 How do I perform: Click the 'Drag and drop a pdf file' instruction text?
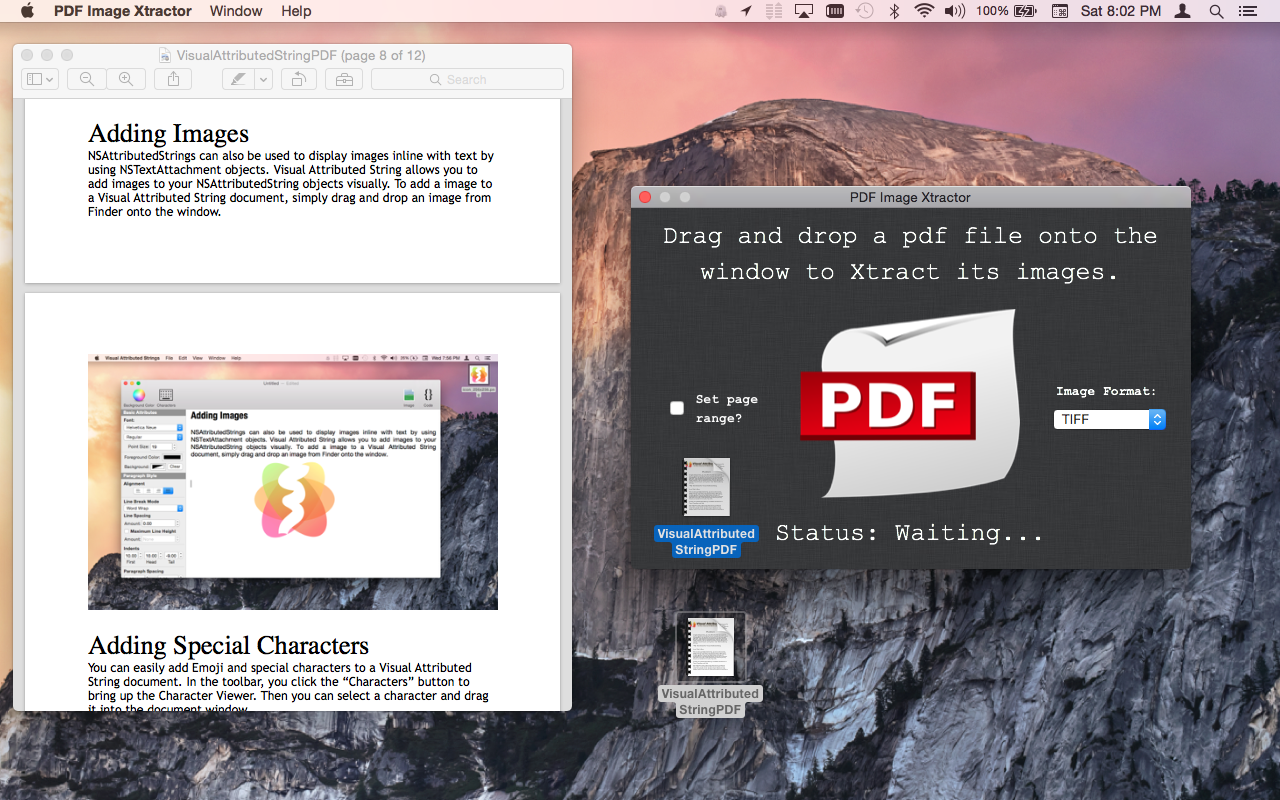click(x=910, y=254)
